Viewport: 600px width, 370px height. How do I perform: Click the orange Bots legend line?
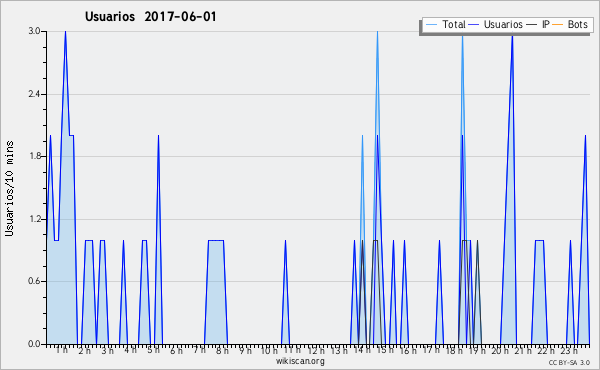point(558,25)
